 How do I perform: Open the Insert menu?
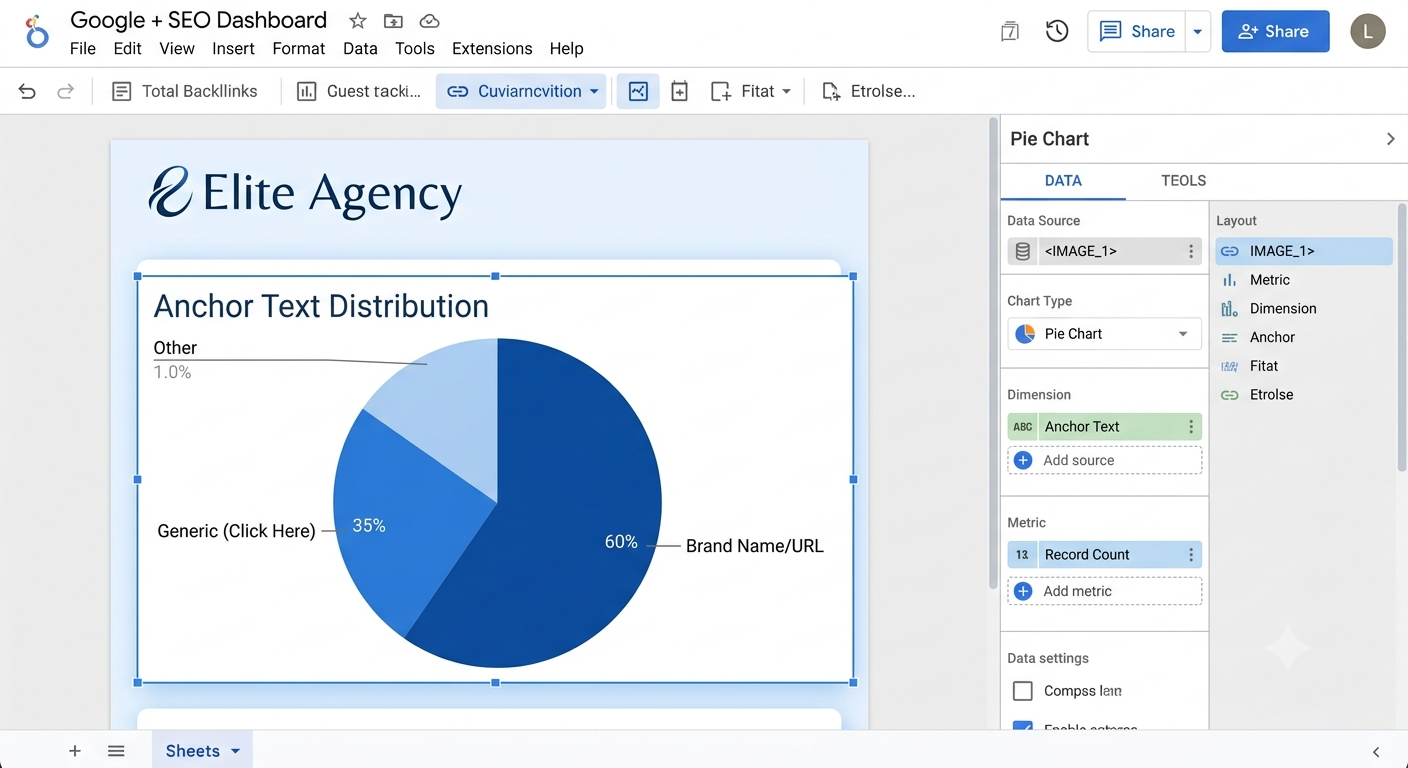tap(233, 48)
